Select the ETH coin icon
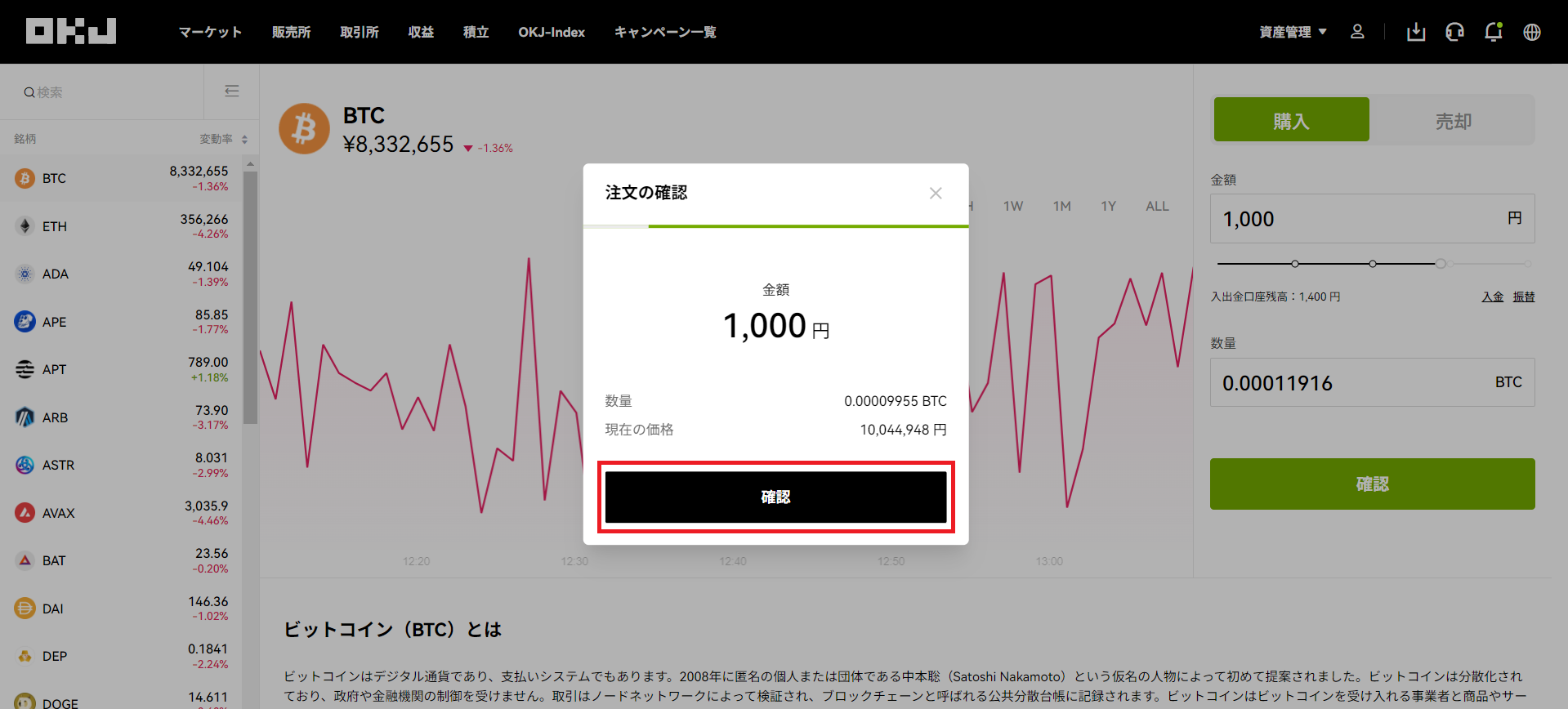The width and height of the screenshot is (1568, 709). [25, 226]
